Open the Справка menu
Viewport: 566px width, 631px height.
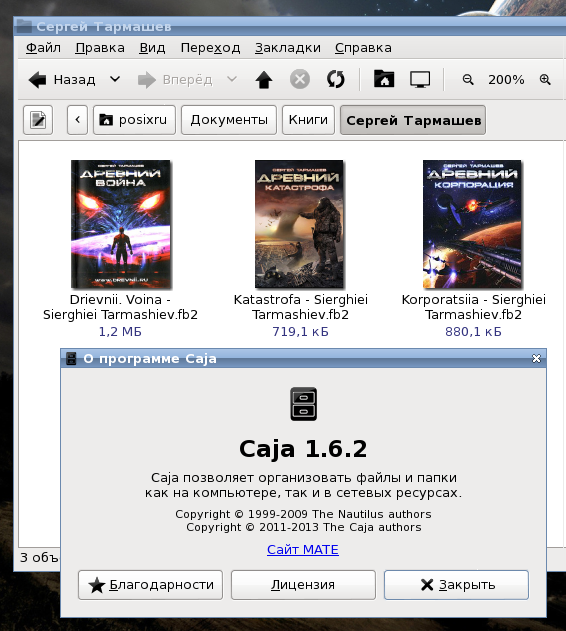(x=363, y=48)
